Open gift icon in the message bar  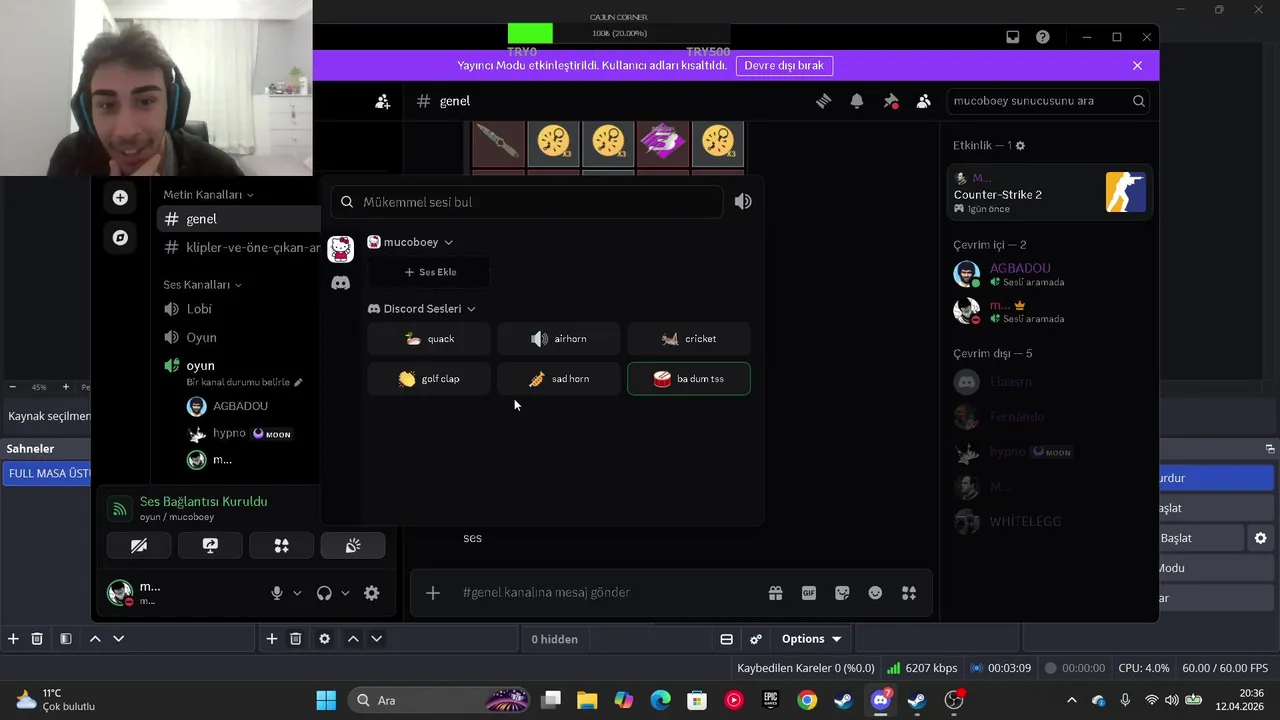click(775, 593)
